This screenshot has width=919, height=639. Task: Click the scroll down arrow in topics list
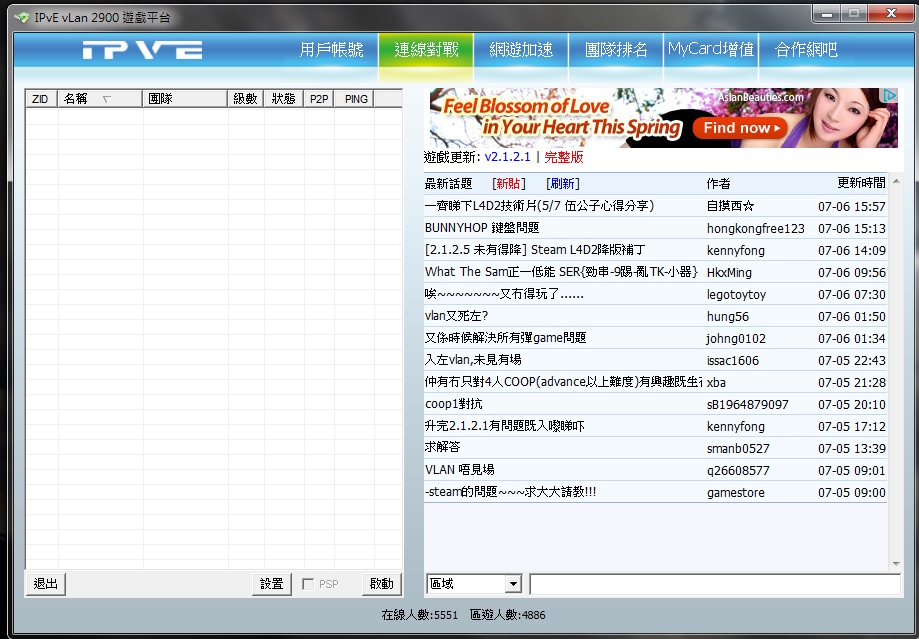coord(895,564)
